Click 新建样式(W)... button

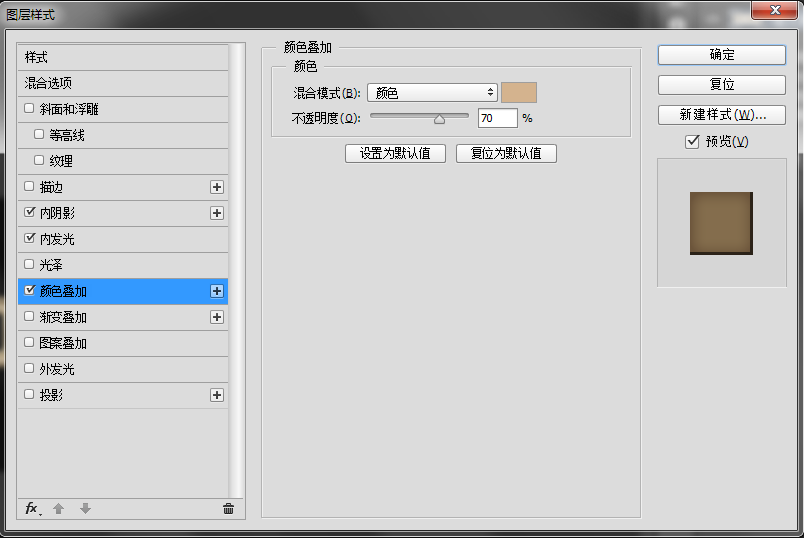pos(721,115)
